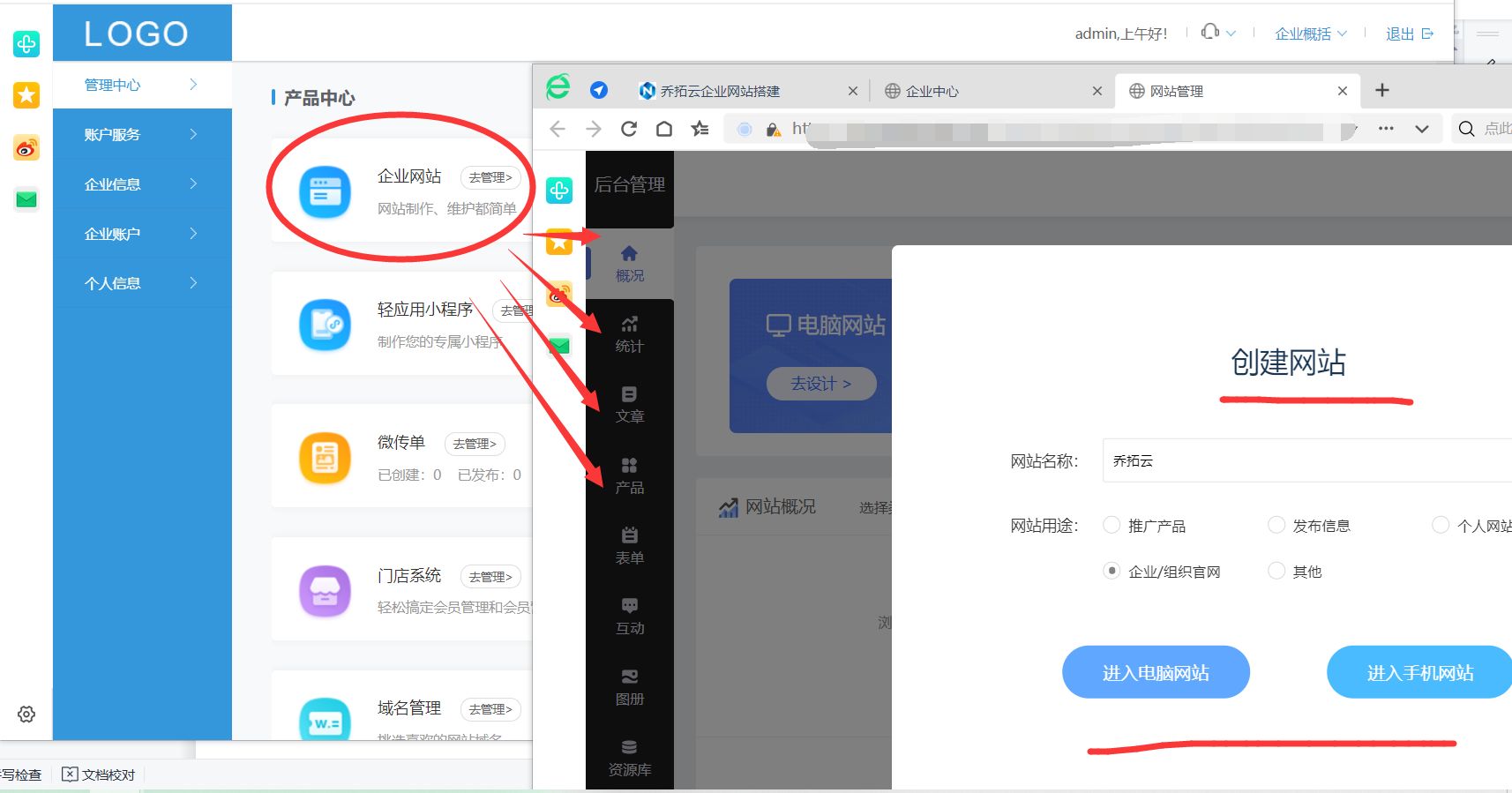This screenshot has width=1512, height=793.
Task: Click the favorites star-list icon in toolbar
Action: [x=700, y=129]
